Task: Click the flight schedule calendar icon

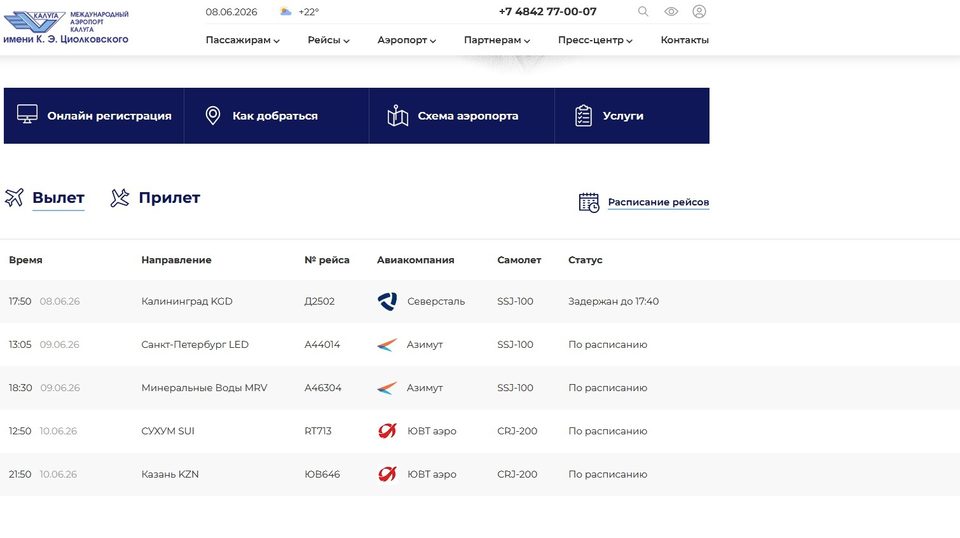Action: pos(589,203)
